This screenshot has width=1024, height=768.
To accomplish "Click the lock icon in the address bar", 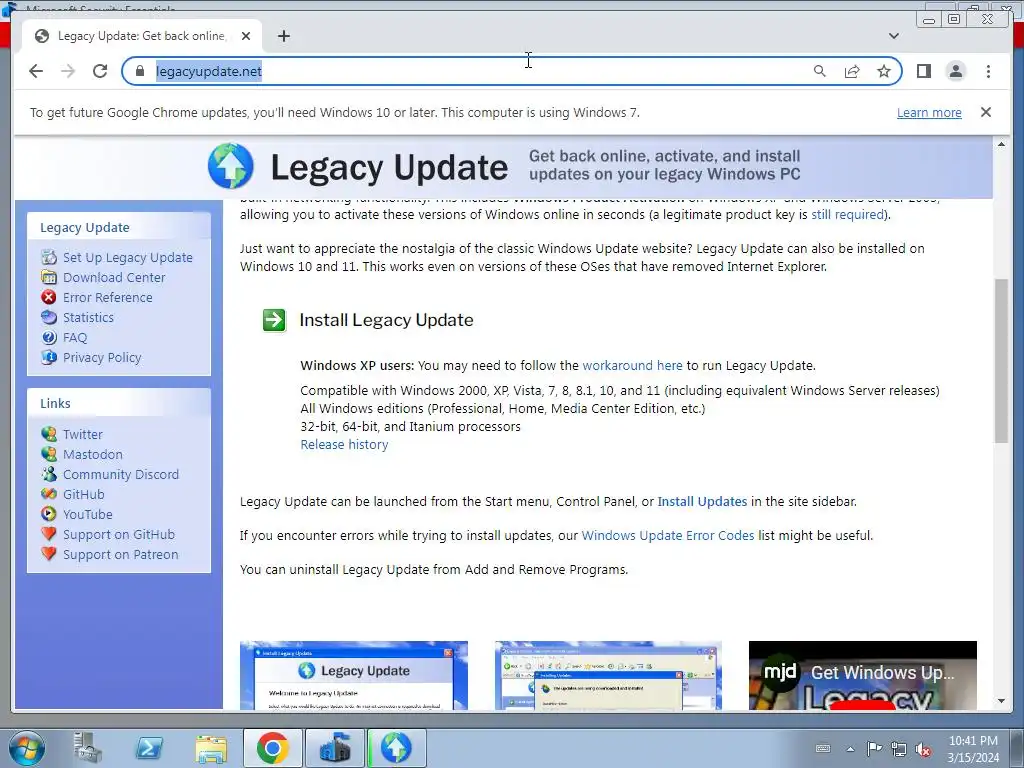I will (140, 71).
